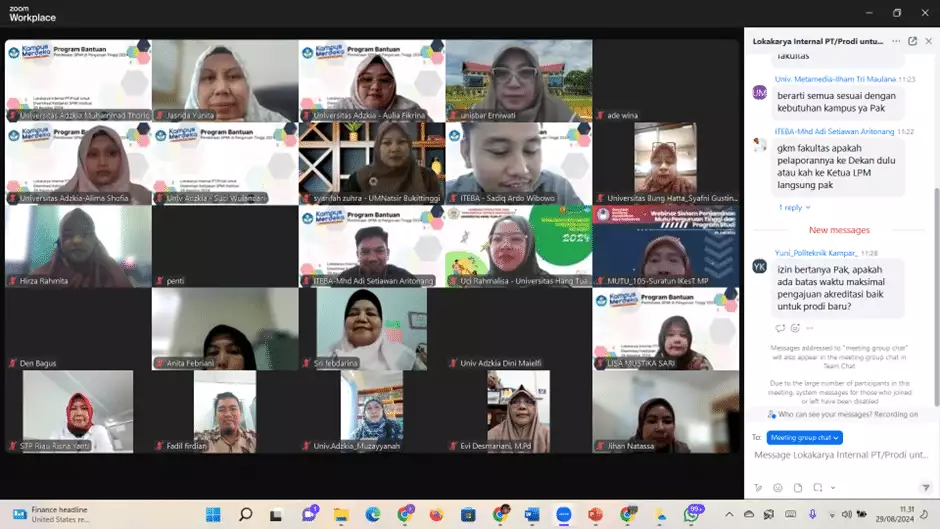
Task: Open File Explorer from the taskbar
Action: click(341, 515)
